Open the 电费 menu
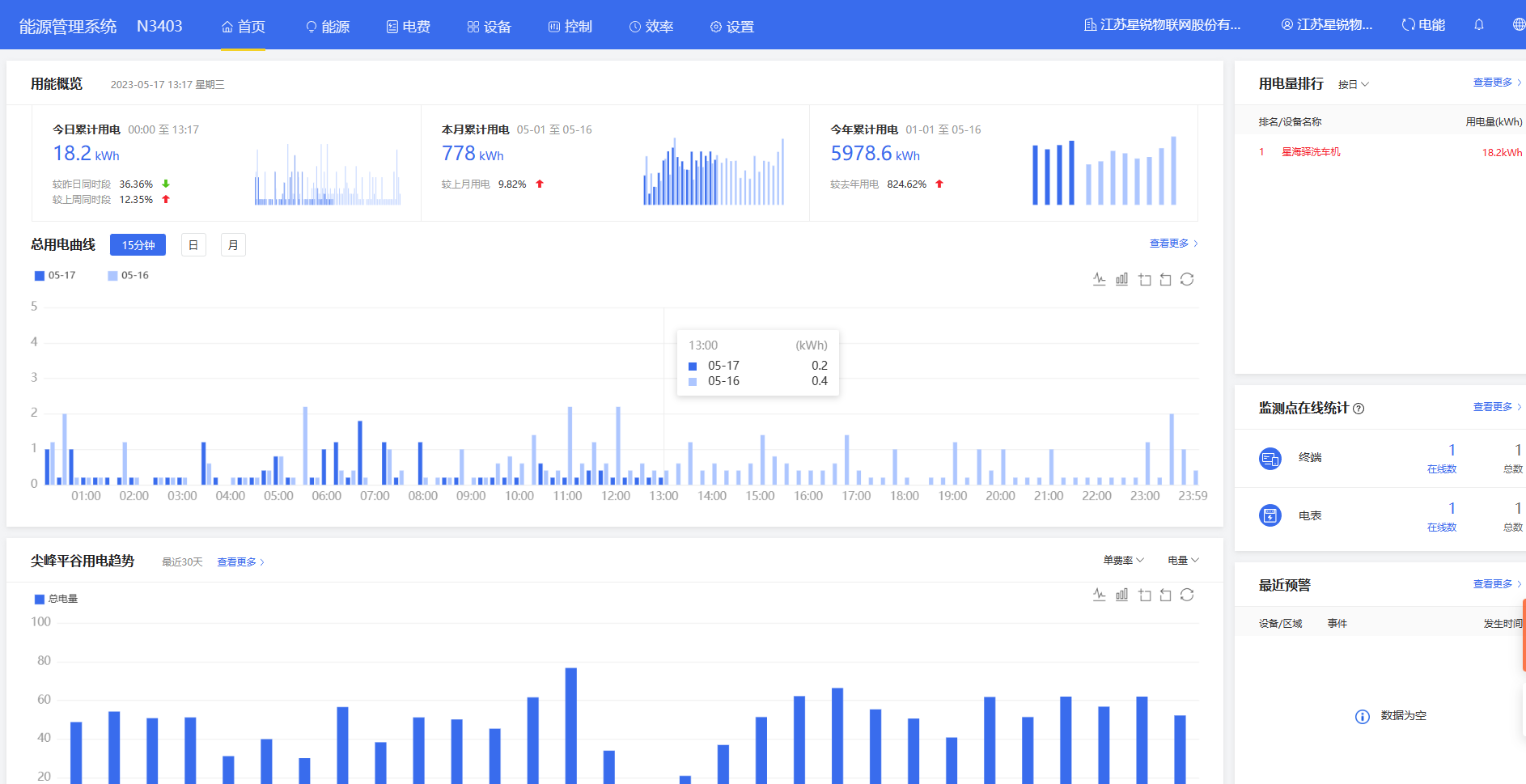The image size is (1526, 784). click(409, 27)
